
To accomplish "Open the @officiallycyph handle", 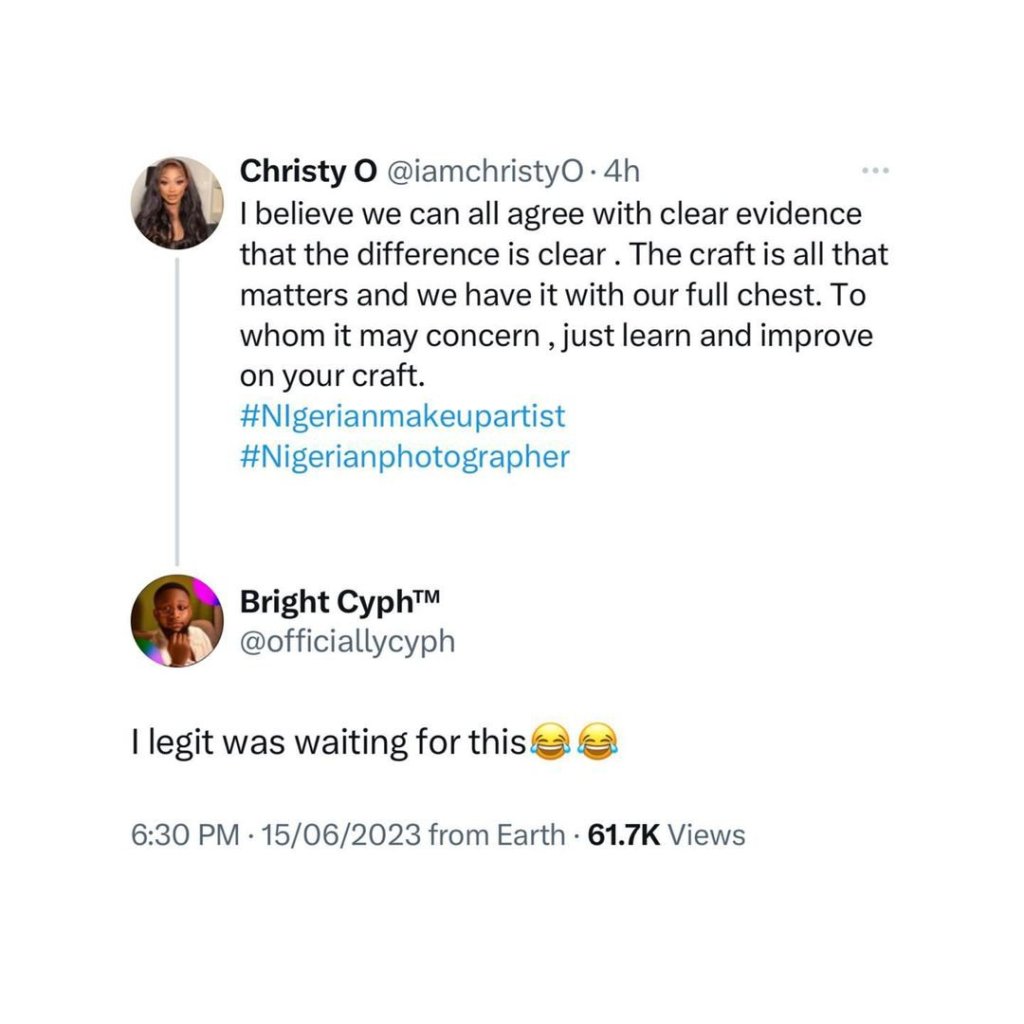I will [347, 641].
